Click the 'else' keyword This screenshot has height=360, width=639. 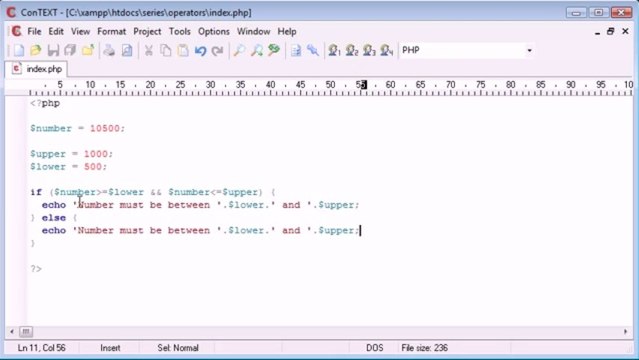(54, 218)
